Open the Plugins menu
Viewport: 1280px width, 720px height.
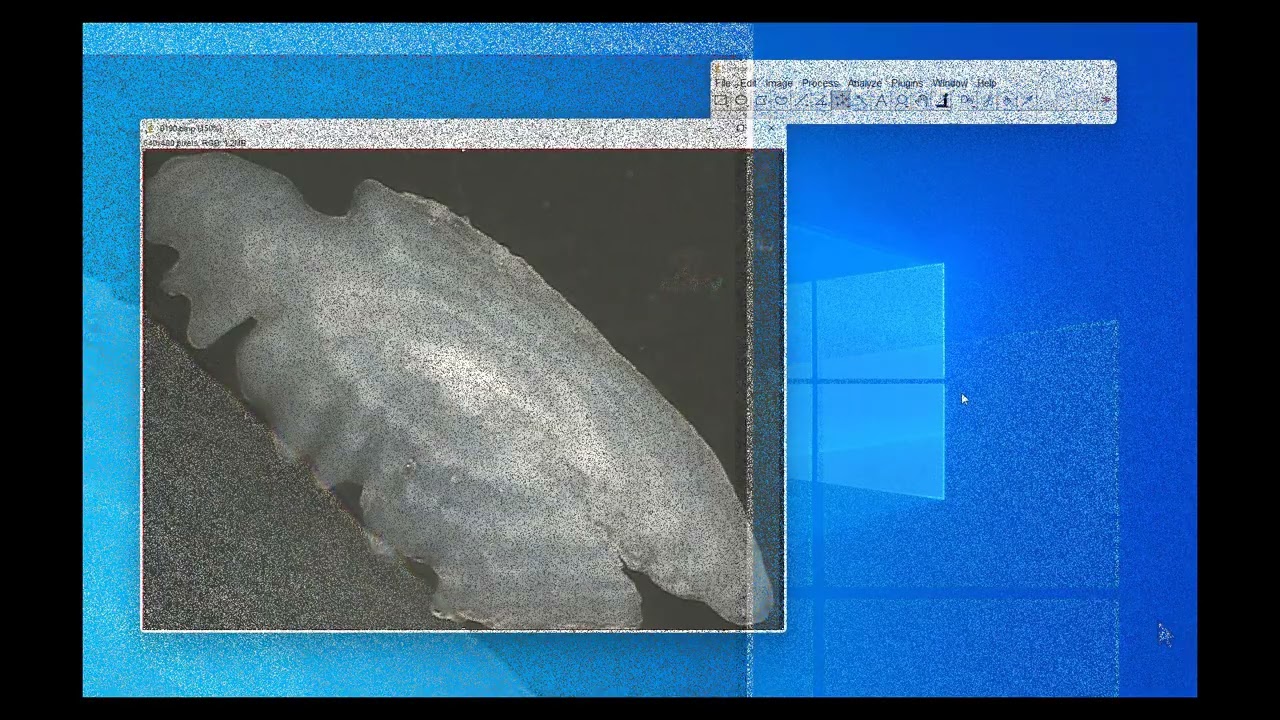coord(907,83)
